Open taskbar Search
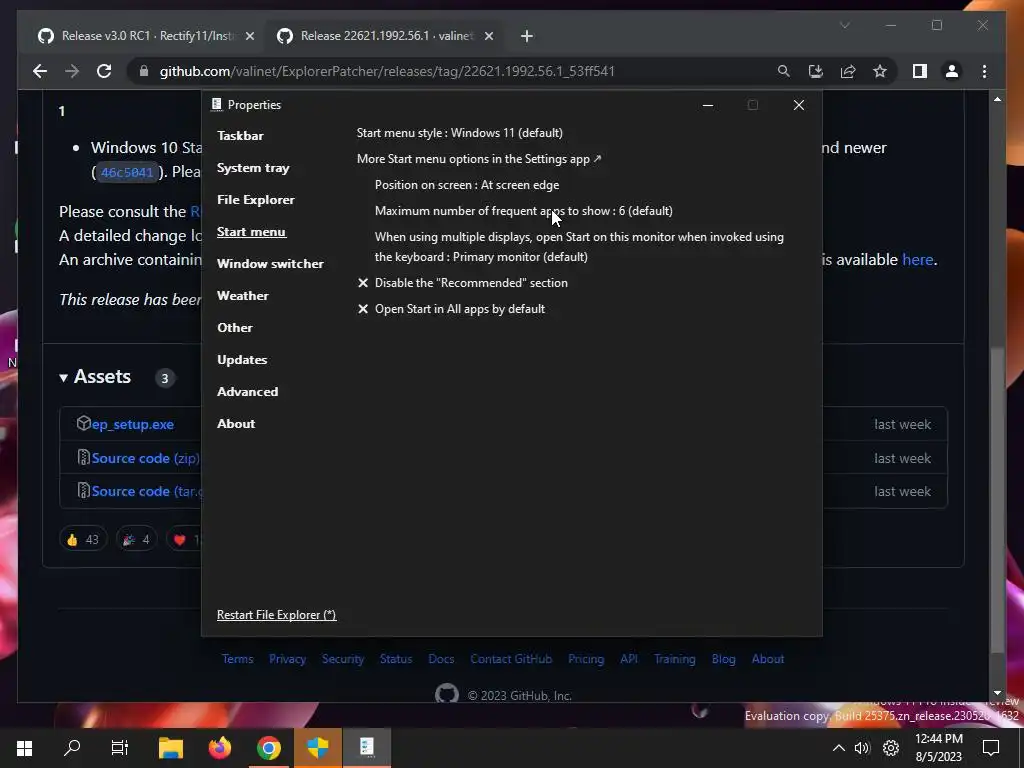Screen dimensions: 1024x768 click(72, 748)
